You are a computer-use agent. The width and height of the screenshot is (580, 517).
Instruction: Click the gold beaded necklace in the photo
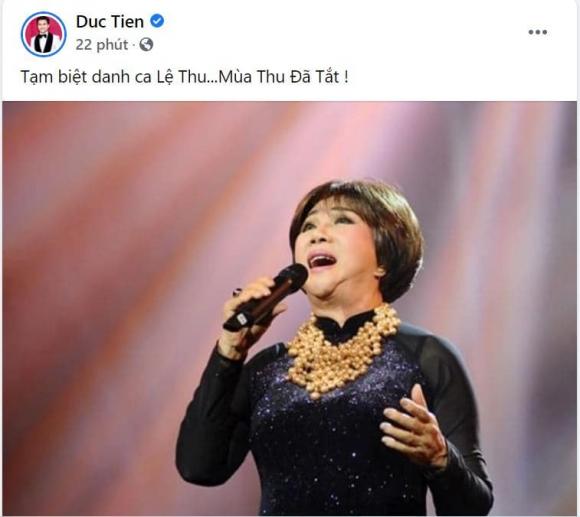click(x=342, y=351)
